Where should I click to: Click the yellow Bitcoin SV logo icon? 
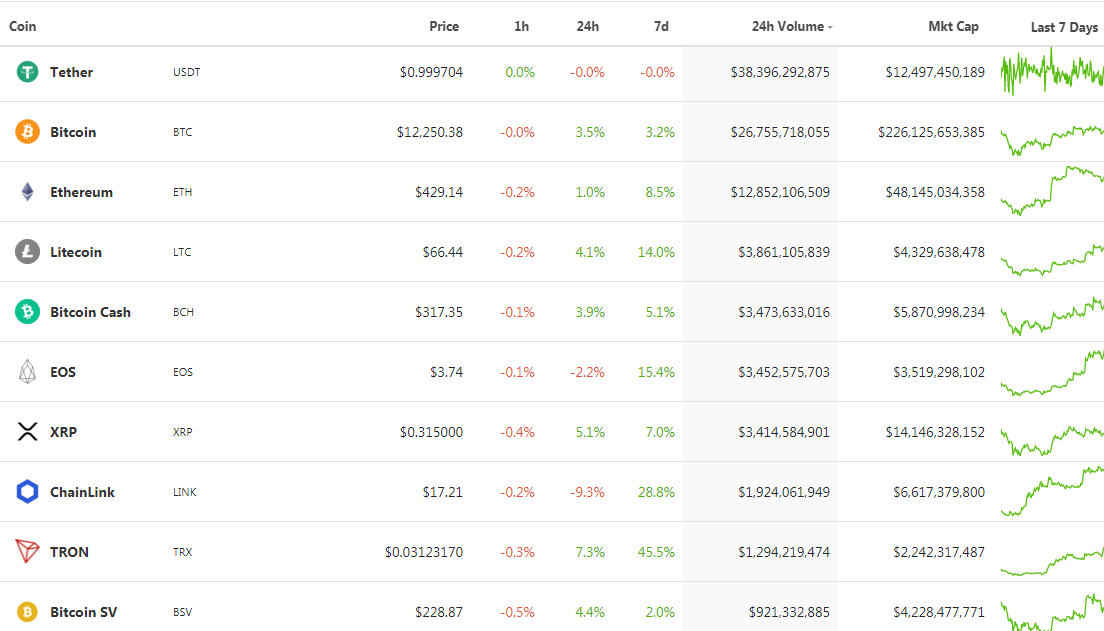pos(27,612)
